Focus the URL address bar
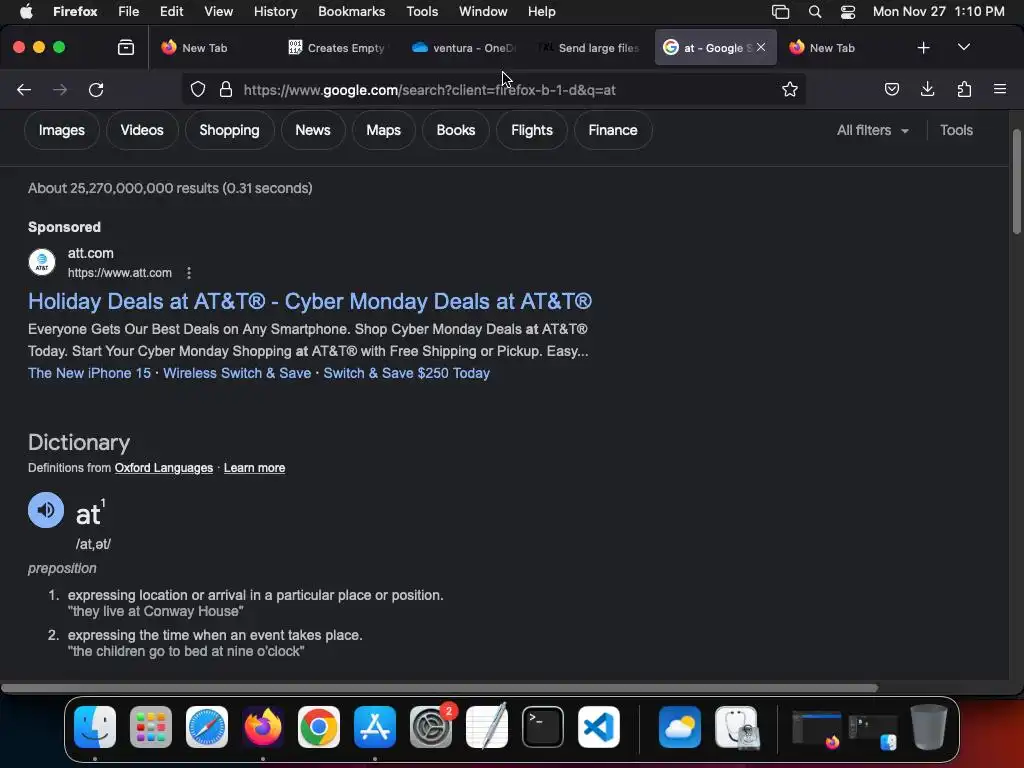This screenshot has height=768, width=1024. [x=493, y=89]
